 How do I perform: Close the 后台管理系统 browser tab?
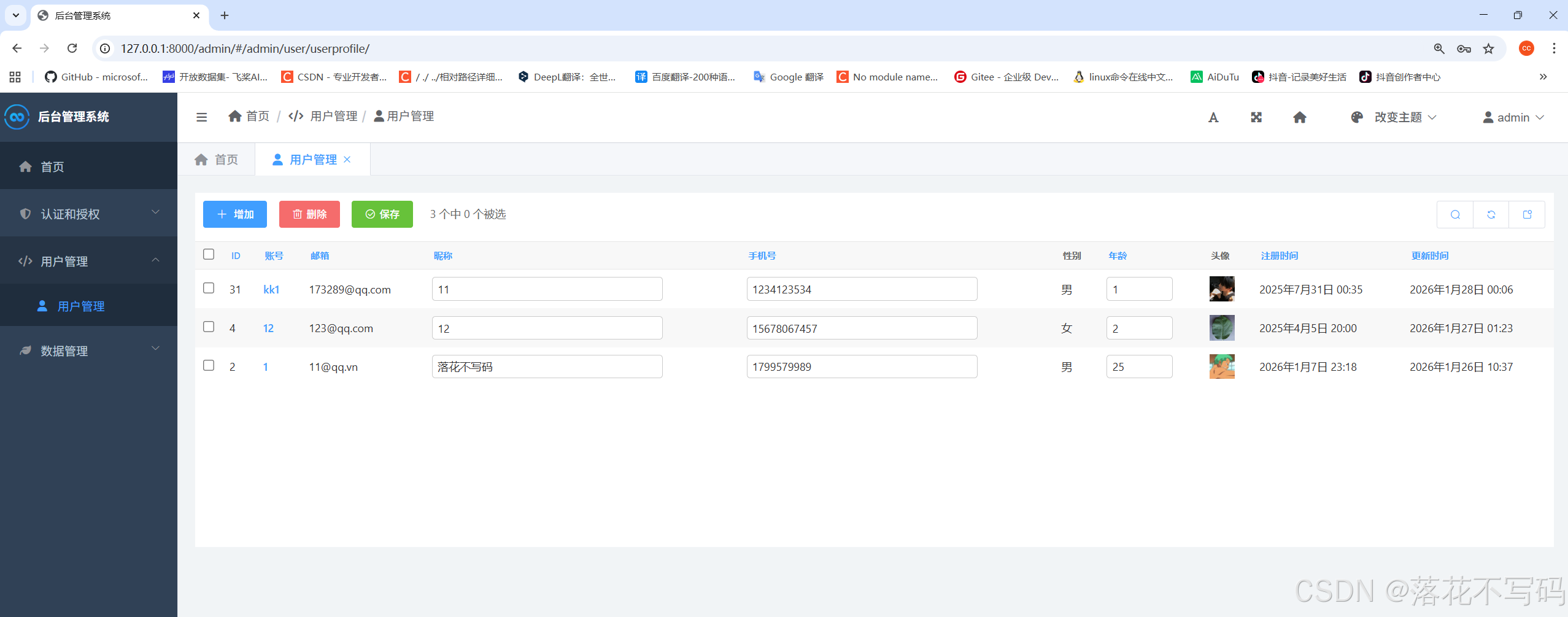click(x=196, y=15)
